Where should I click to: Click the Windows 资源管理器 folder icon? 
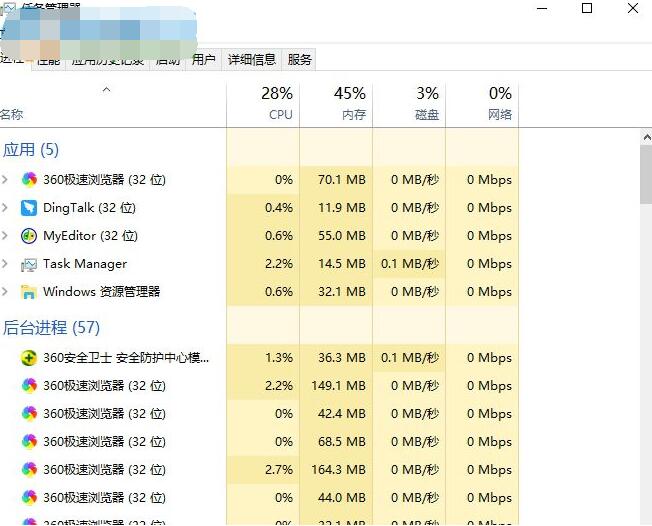29,292
